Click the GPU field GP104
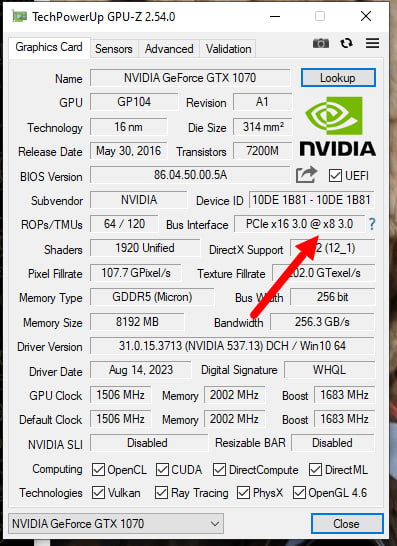This screenshot has width=397, height=546. [134, 102]
